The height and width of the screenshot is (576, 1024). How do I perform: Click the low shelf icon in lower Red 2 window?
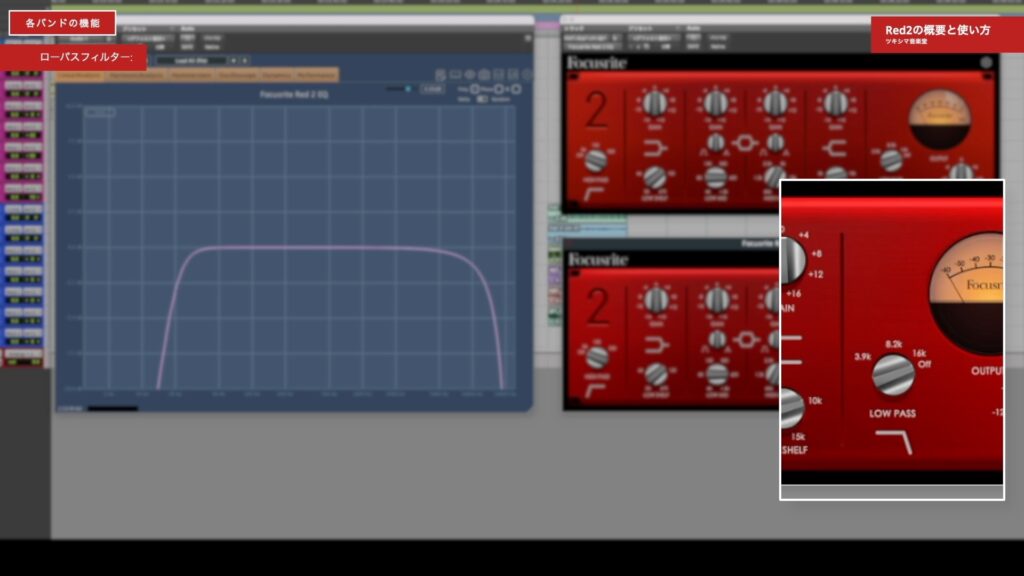coord(656,345)
